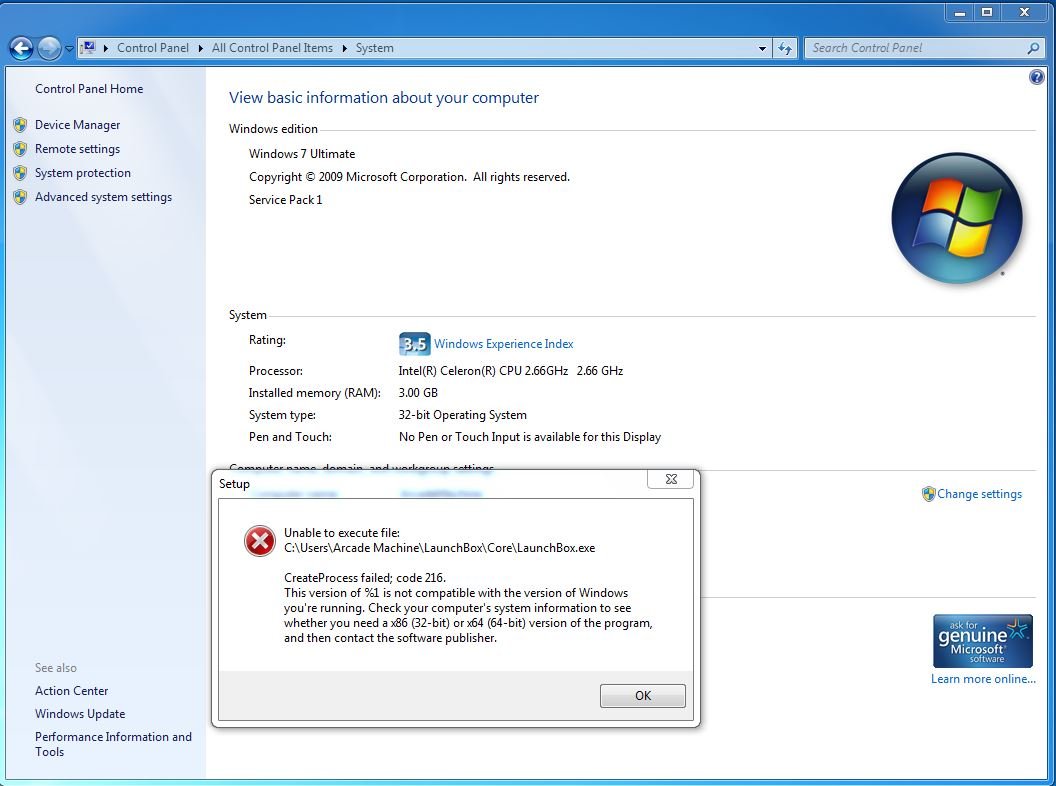Open Advanced system settings
This screenshot has height=786, width=1056.
103,197
